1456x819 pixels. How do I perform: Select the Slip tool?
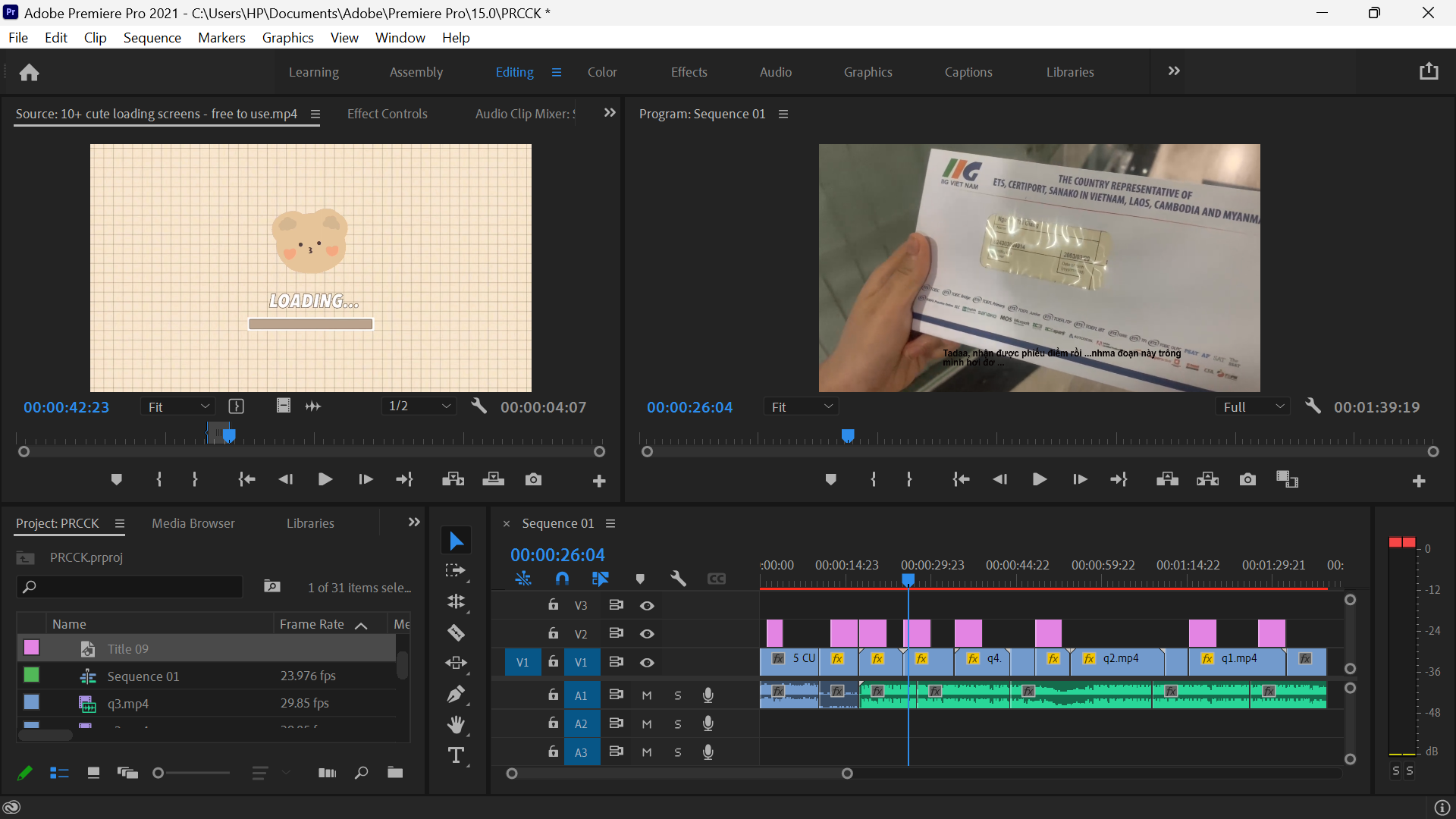(456, 663)
